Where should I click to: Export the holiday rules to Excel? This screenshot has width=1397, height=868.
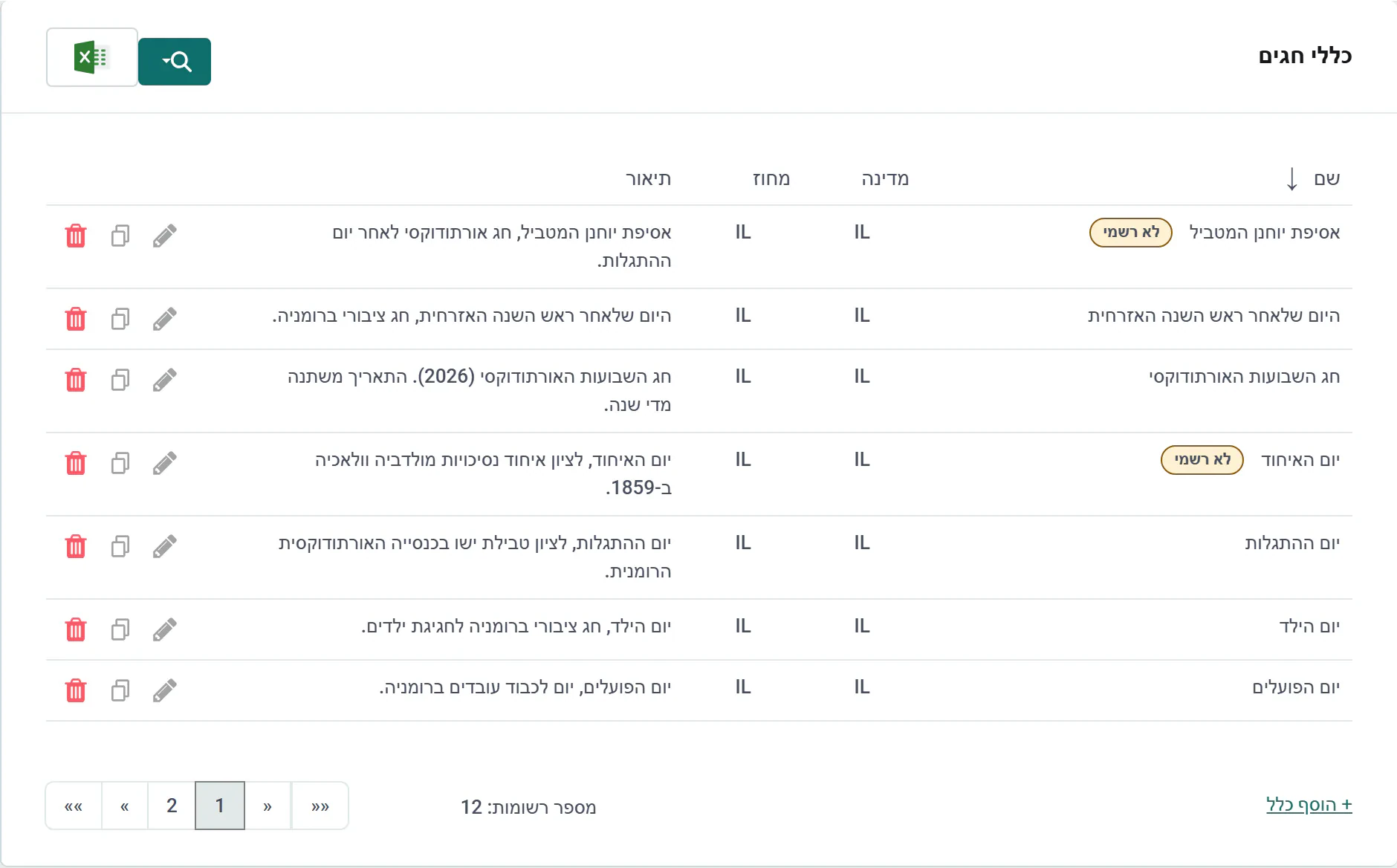pos(92,57)
